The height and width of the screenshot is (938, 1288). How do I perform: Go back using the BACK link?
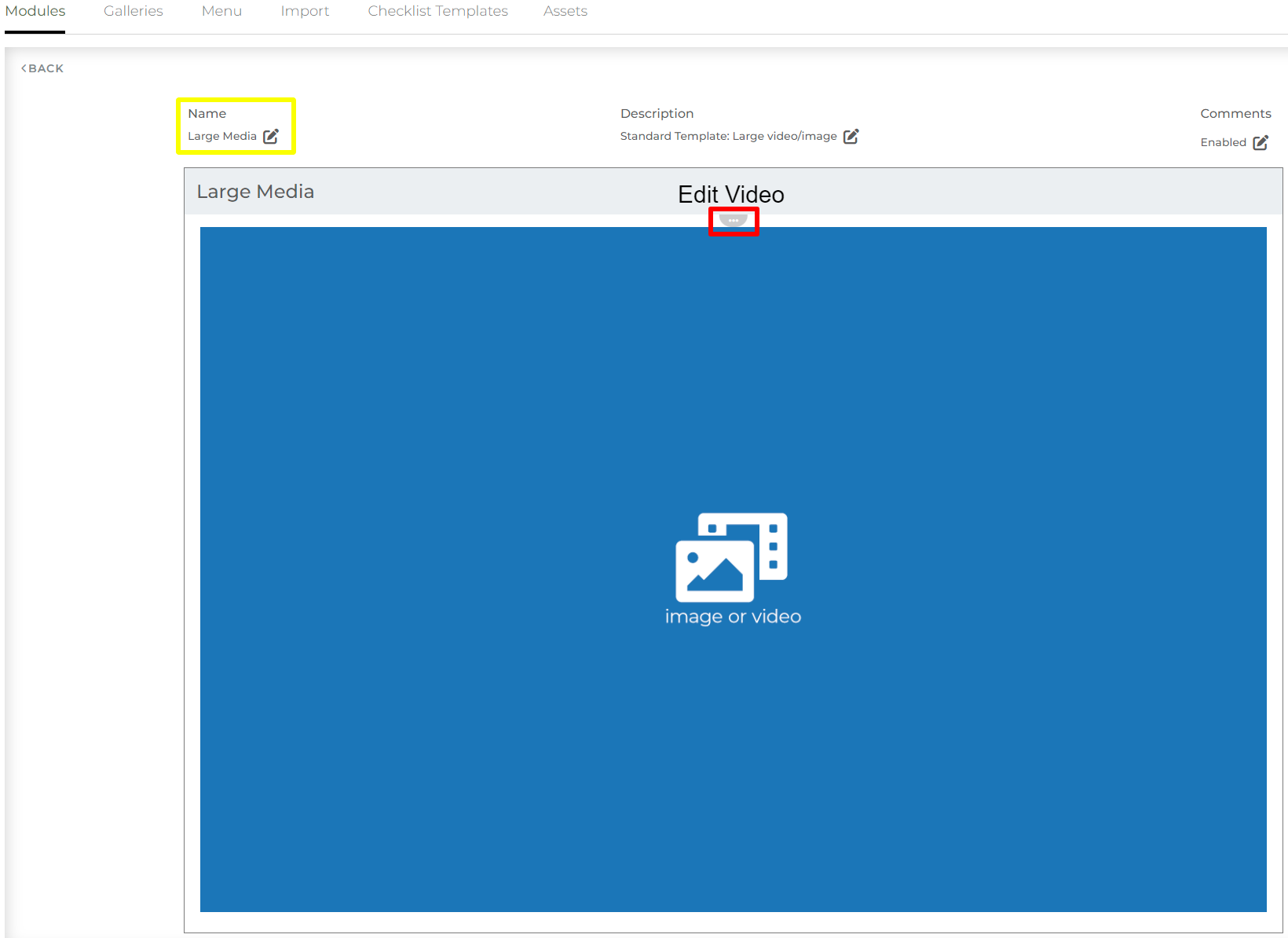tap(42, 68)
